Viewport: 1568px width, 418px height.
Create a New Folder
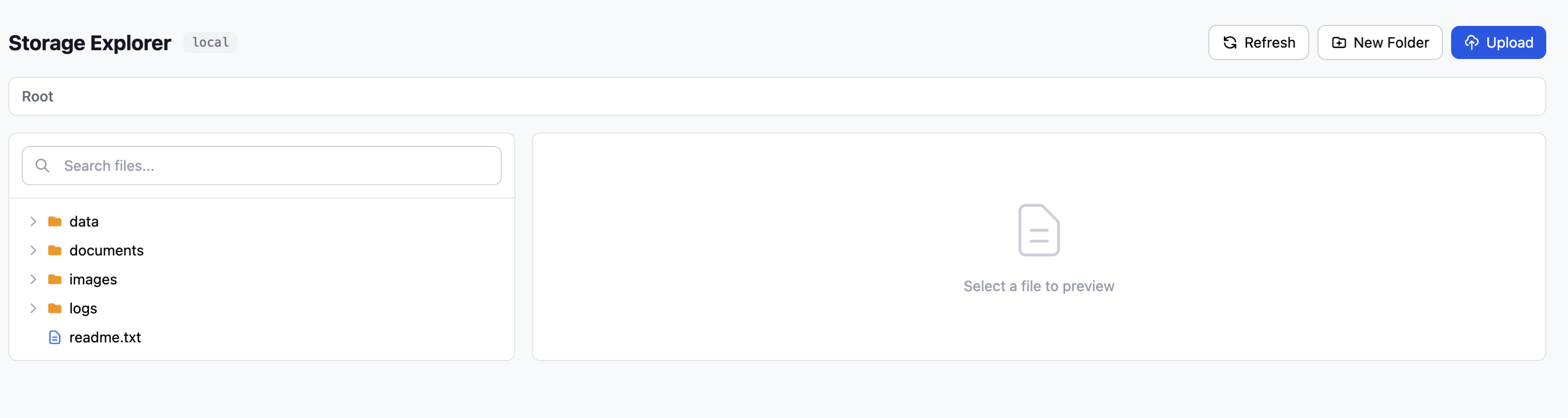click(1379, 42)
